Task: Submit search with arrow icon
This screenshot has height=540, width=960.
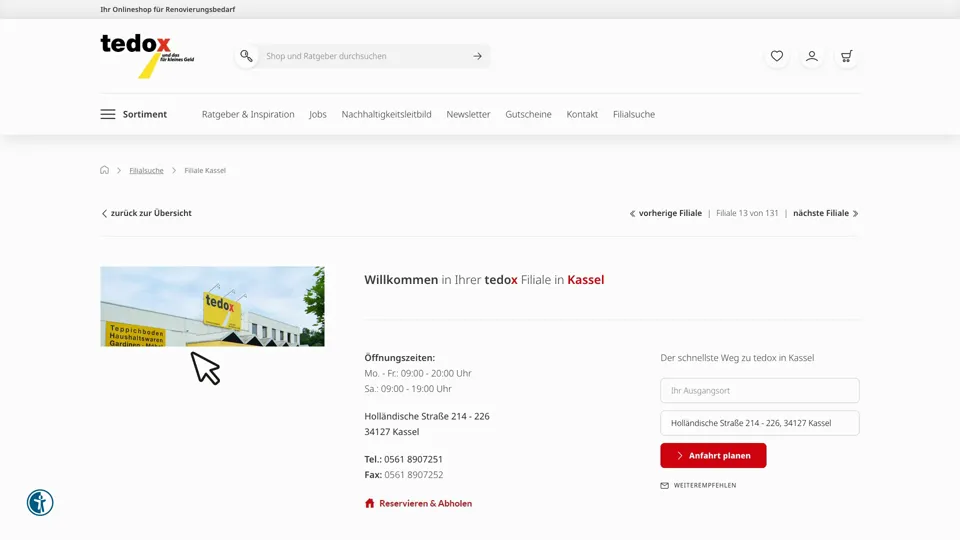Action: 478,56
